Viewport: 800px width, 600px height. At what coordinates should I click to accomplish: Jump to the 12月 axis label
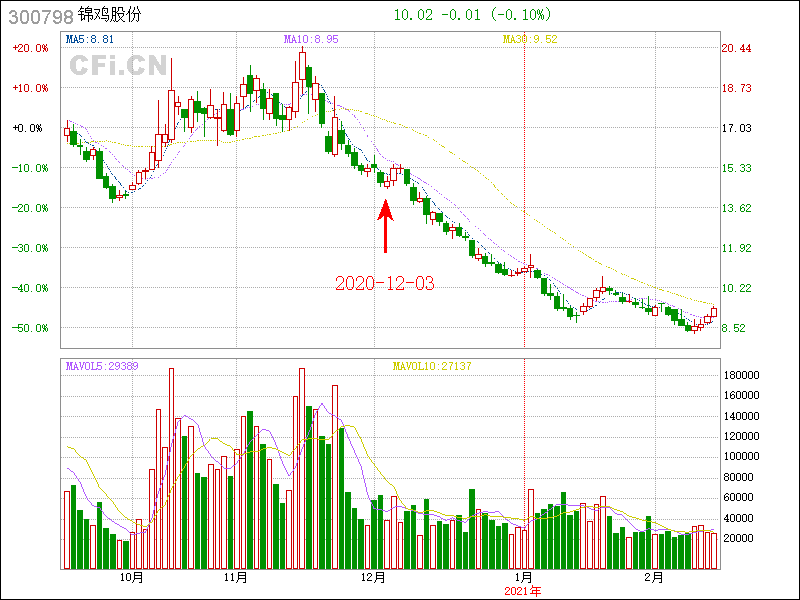[373, 577]
